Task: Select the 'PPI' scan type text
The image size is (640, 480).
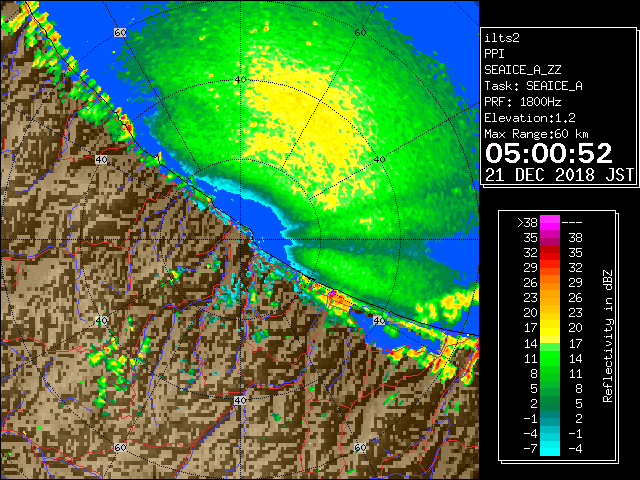Action: (494, 54)
